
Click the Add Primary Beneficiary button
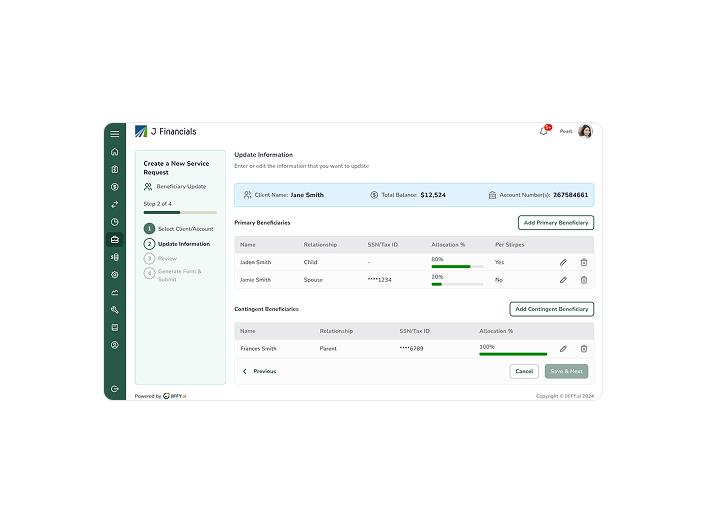pyautogui.click(x=555, y=223)
